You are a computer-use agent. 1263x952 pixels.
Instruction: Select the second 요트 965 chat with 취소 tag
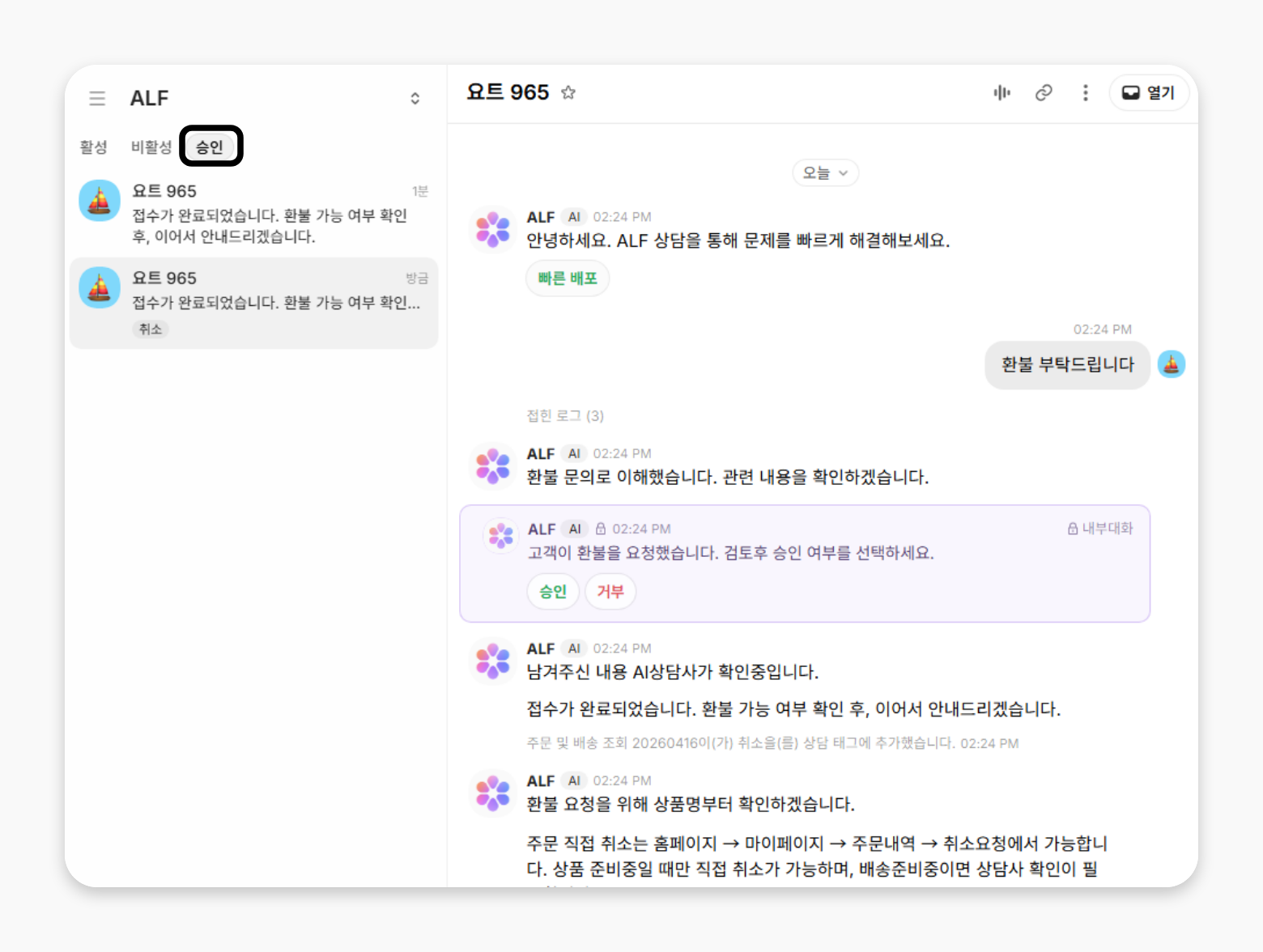254,304
